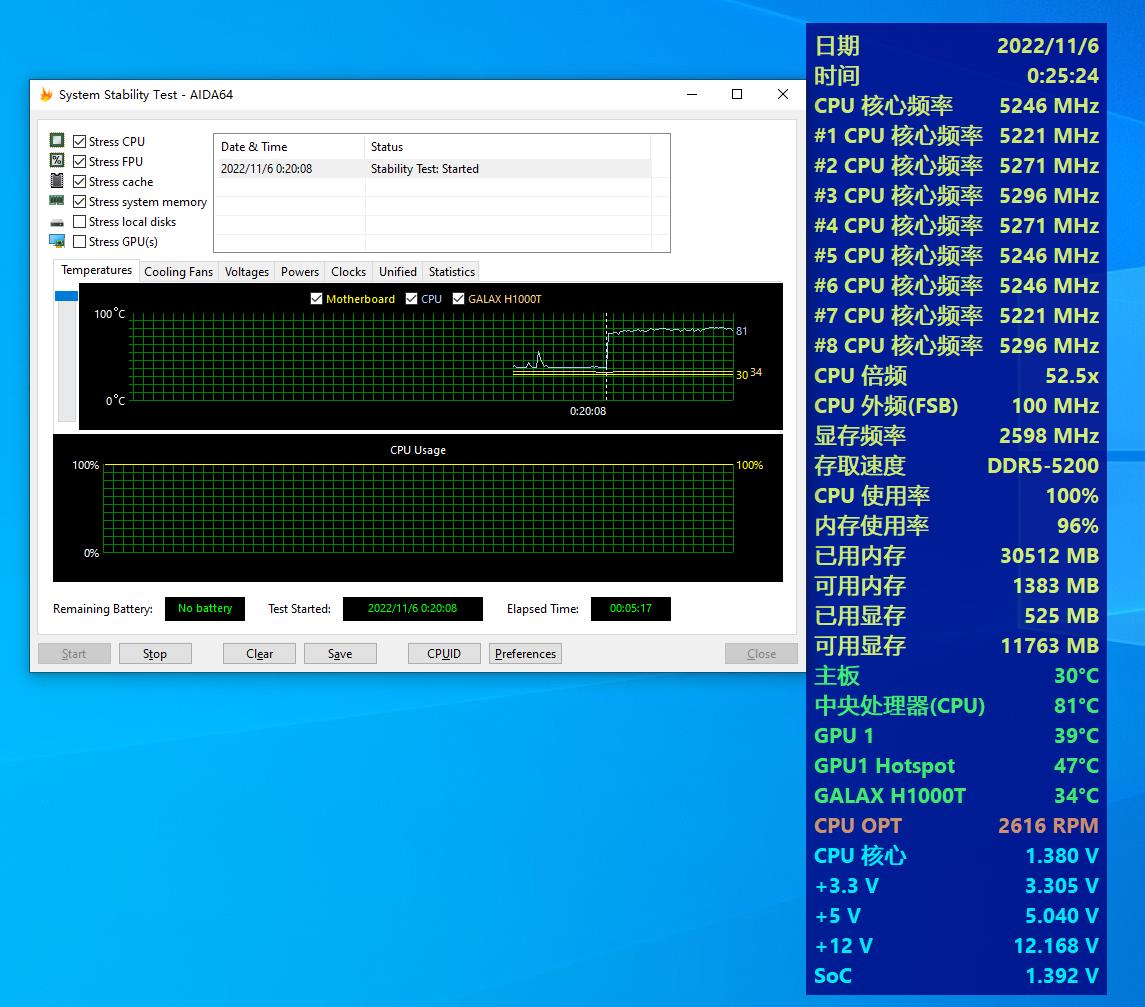1145x1007 pixels.
Task: Switch to the Cooling Fans tab
Action: pos(178,272)
